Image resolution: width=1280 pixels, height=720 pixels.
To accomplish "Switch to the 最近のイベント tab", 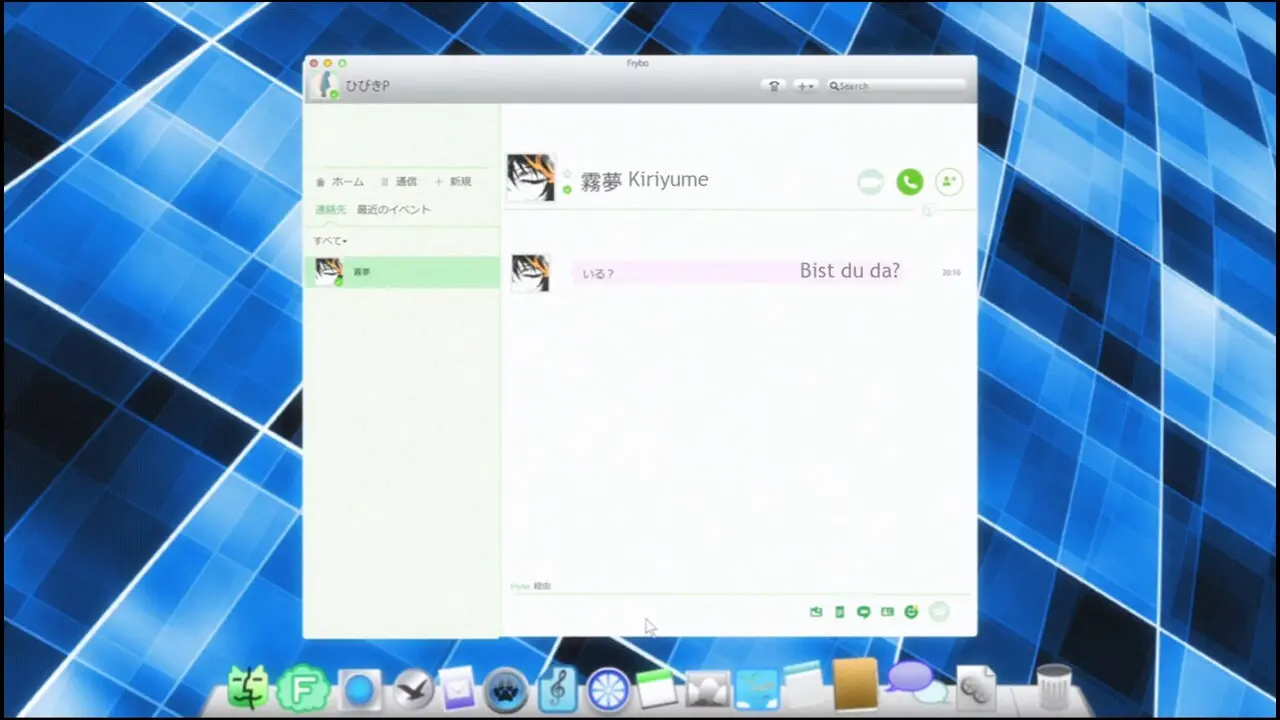I will (x=394, y=210).
